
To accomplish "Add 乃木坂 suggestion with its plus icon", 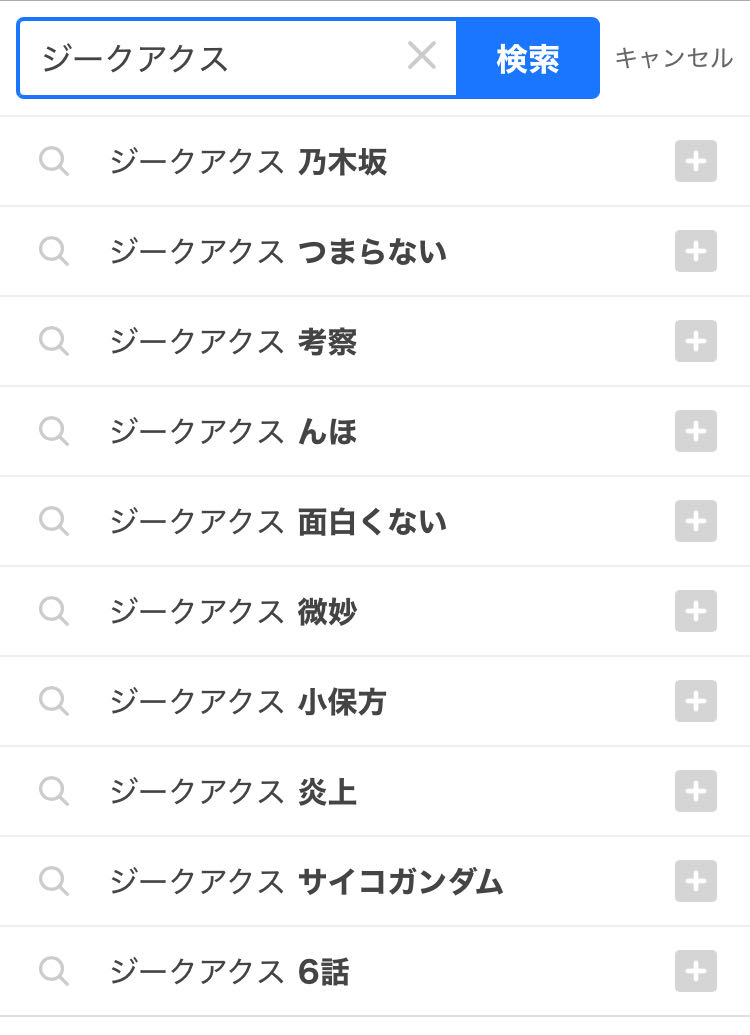I will pyautogui.click(x=695, y=161).
